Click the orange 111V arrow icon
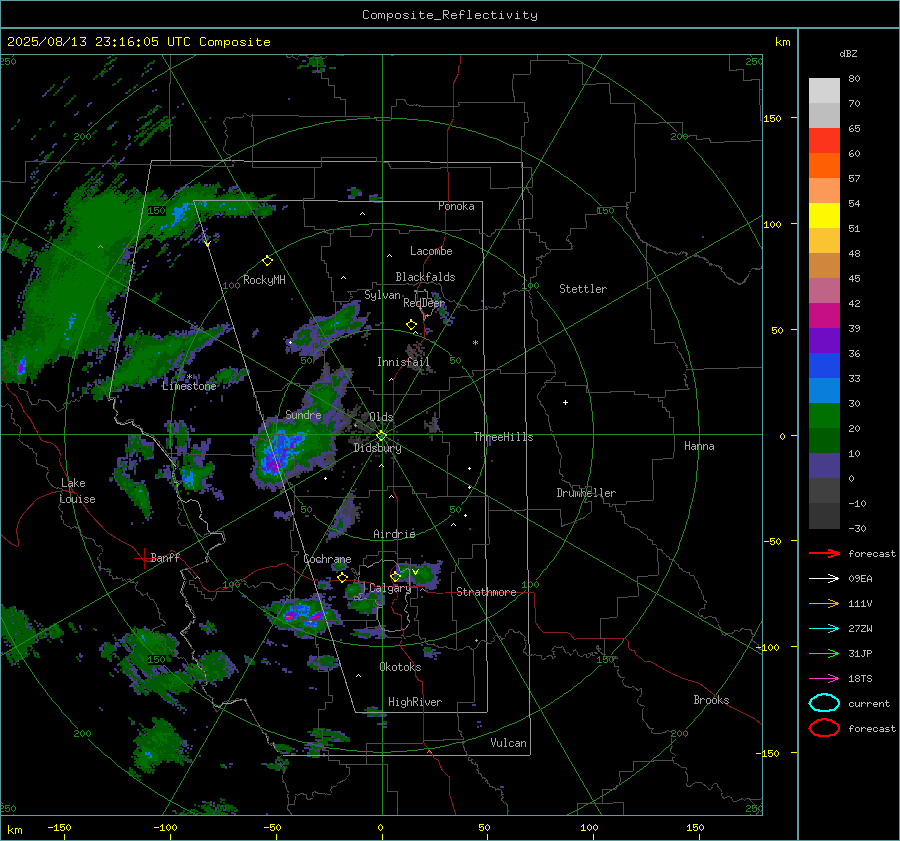This screenshot has height=841, width=900. (824, 603)
